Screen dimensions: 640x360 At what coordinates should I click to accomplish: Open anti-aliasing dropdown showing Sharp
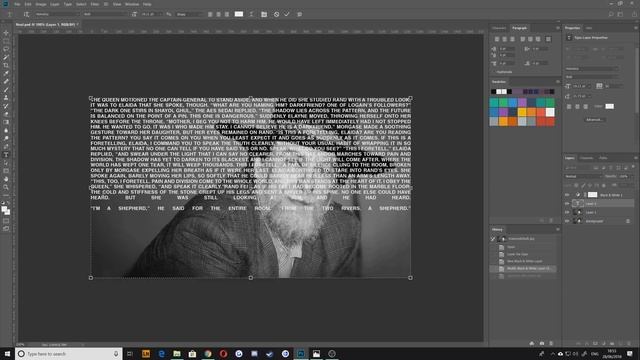(x=189, y=14)
